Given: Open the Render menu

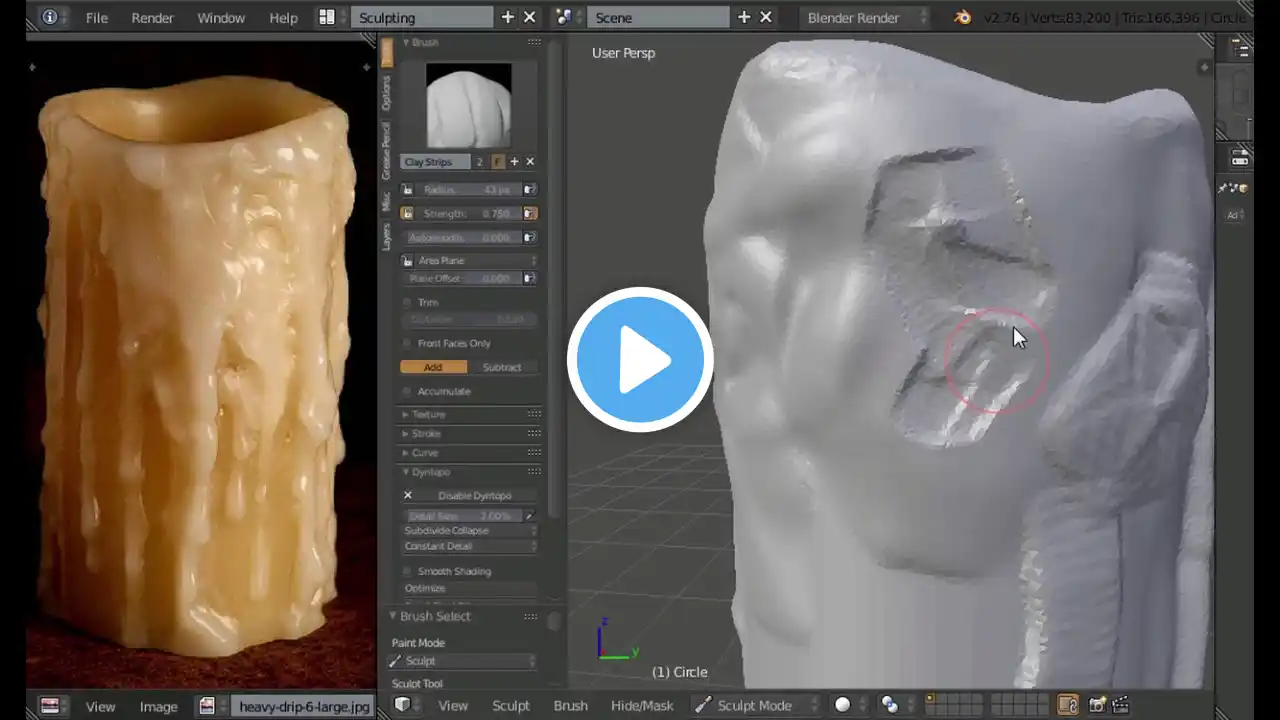Looking at the screenshot, I should pos(152,17).
